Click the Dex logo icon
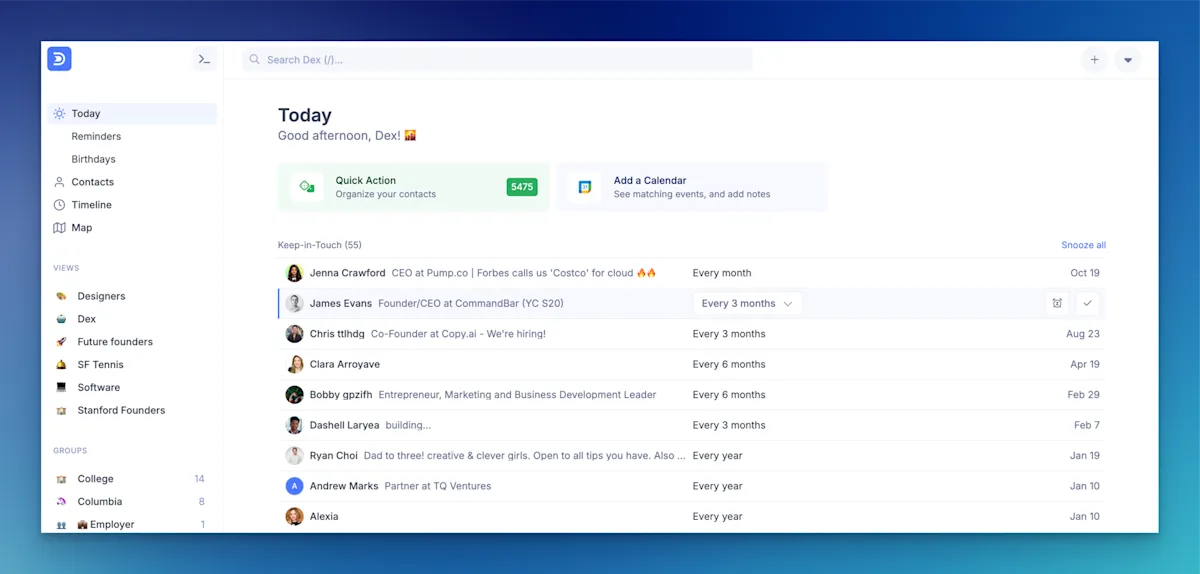1200x574 pixels. [59, 59]
